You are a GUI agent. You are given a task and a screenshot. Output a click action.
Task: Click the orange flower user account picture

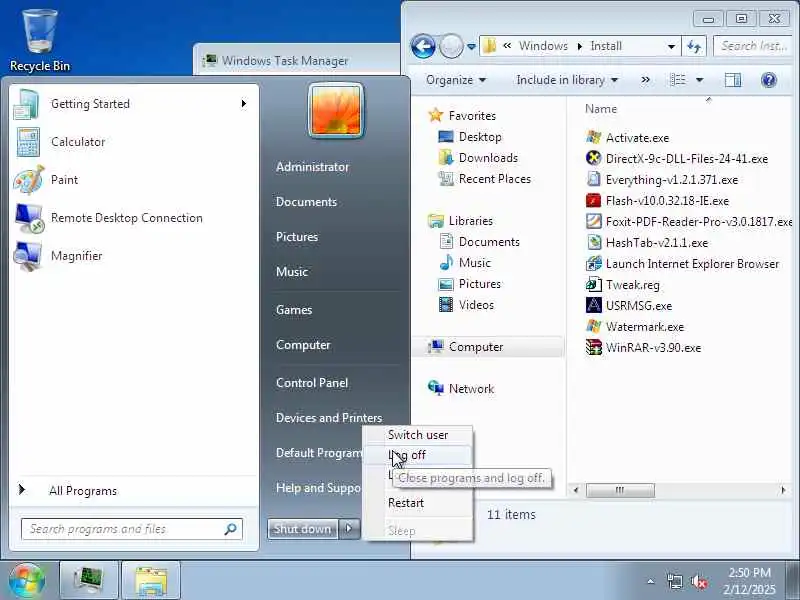point(336,111)
